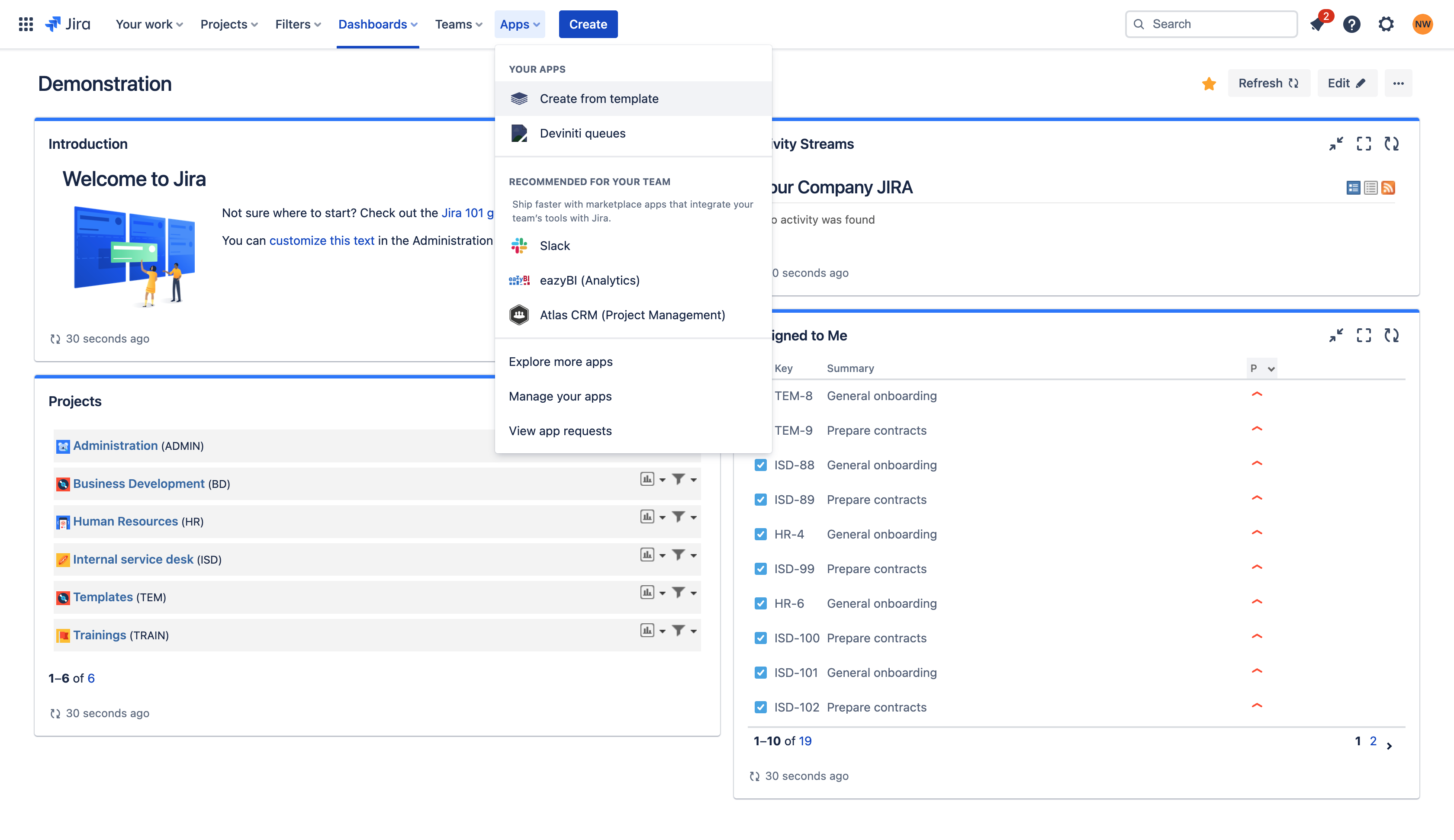Minimize the Activity Streams gadget
The height and width of the screenshot is (840, 1454).
(1336, 144)
